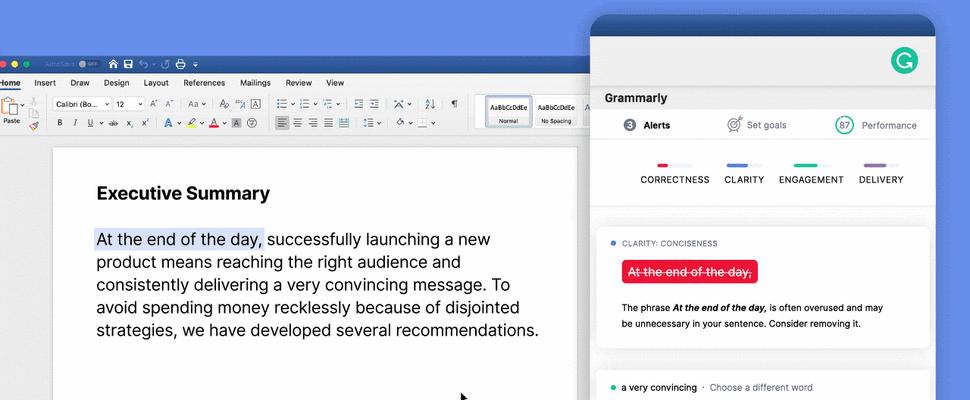The image size is (970, 400).
Task: Increase paragraph indent
Action: pyautogui.click(x=374, y=104)
